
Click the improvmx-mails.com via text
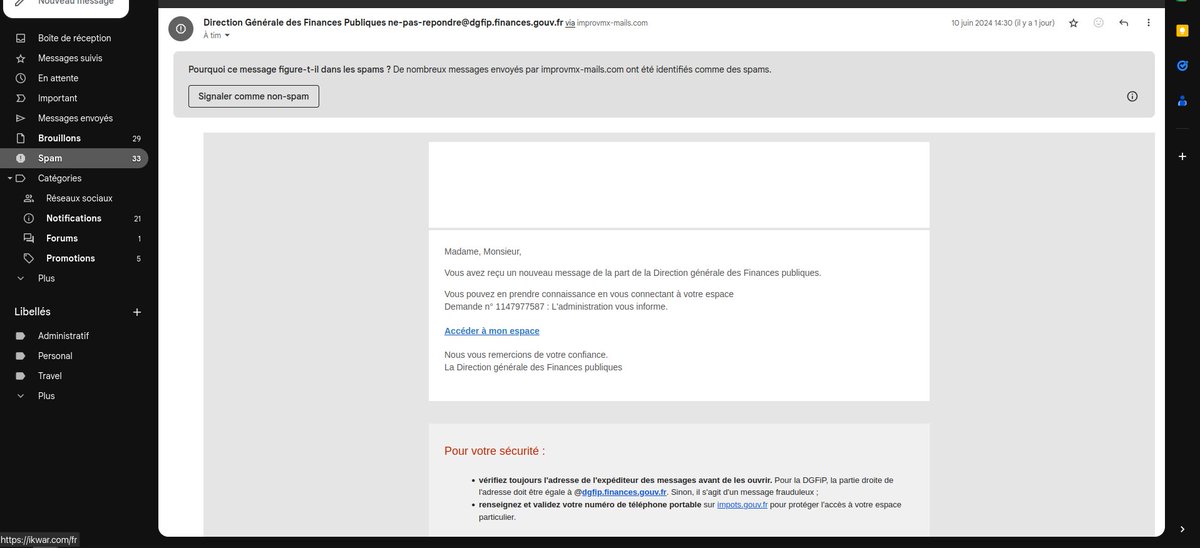(x=612, y=22)
